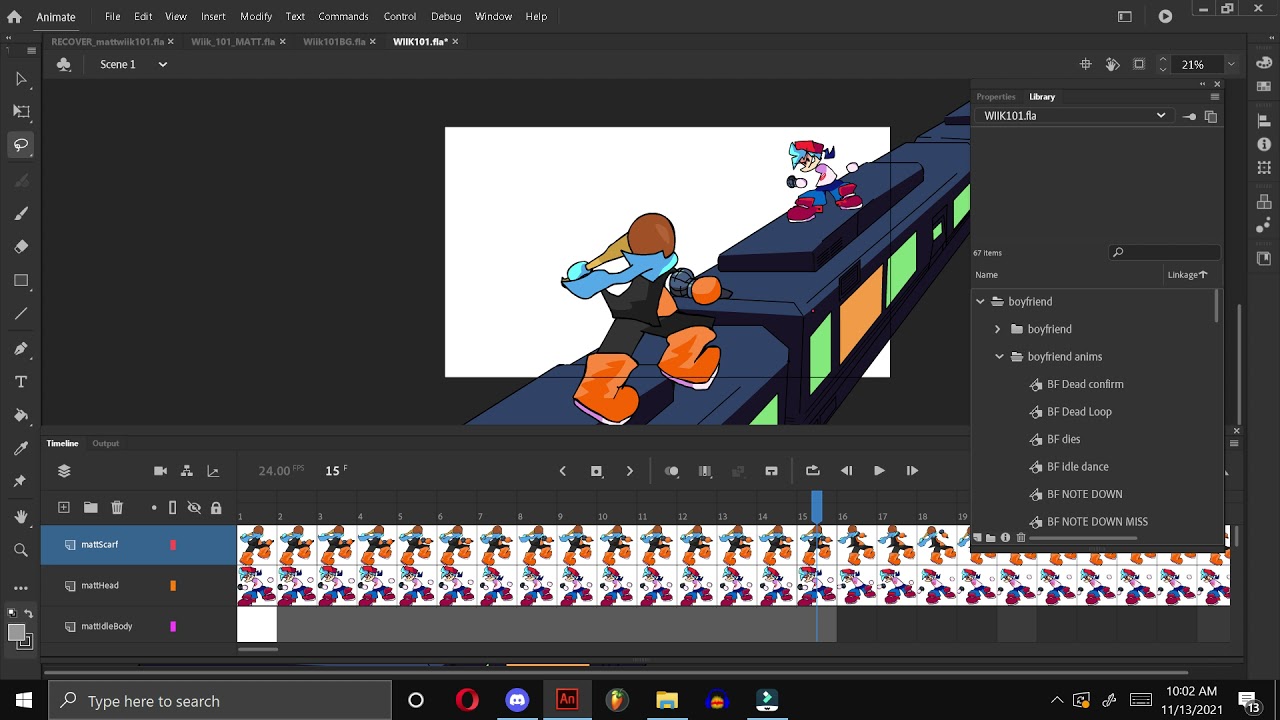Sort the library by Linkage column
The width and height of the screenshot is (1280, 720).
(1187, 275)
